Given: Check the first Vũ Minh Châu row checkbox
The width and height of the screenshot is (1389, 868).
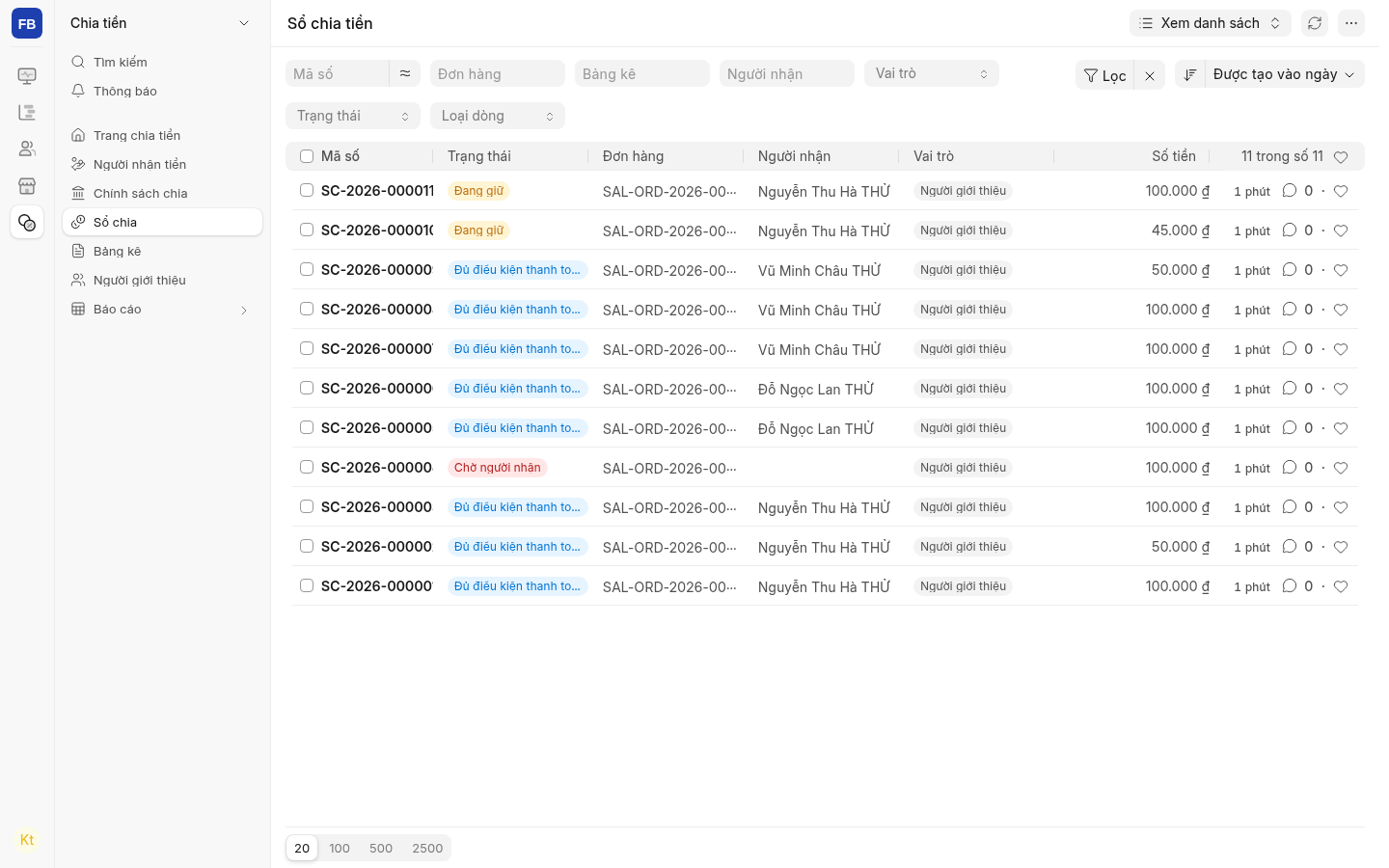Looking at the screenshot, I should (x=307, y=269).
